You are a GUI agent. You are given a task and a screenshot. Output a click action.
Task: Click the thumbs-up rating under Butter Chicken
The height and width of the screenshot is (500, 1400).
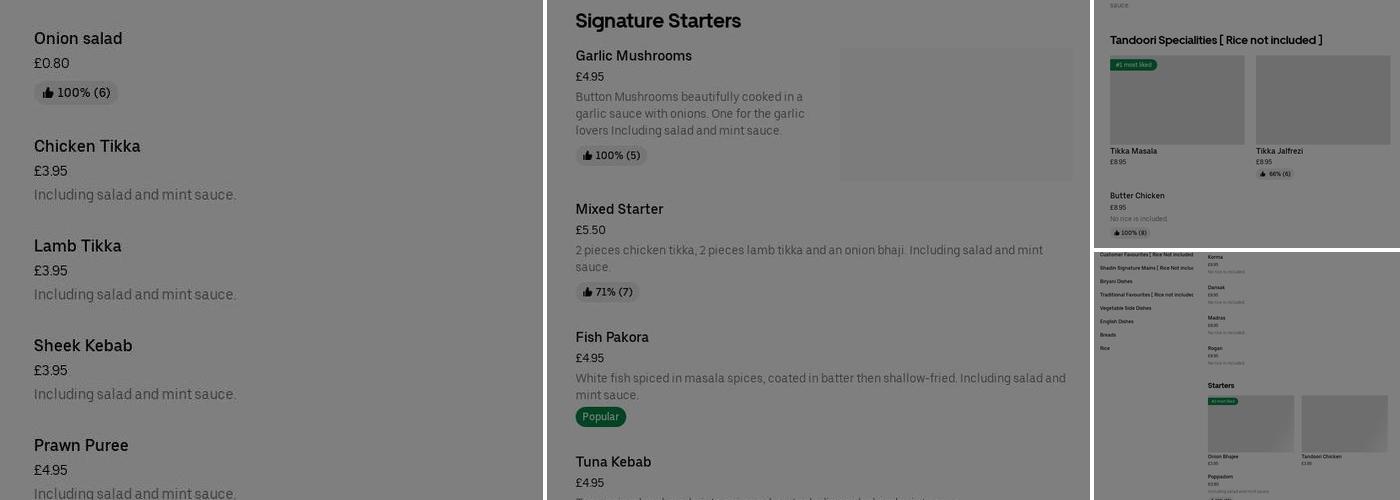pos(1129,233)
